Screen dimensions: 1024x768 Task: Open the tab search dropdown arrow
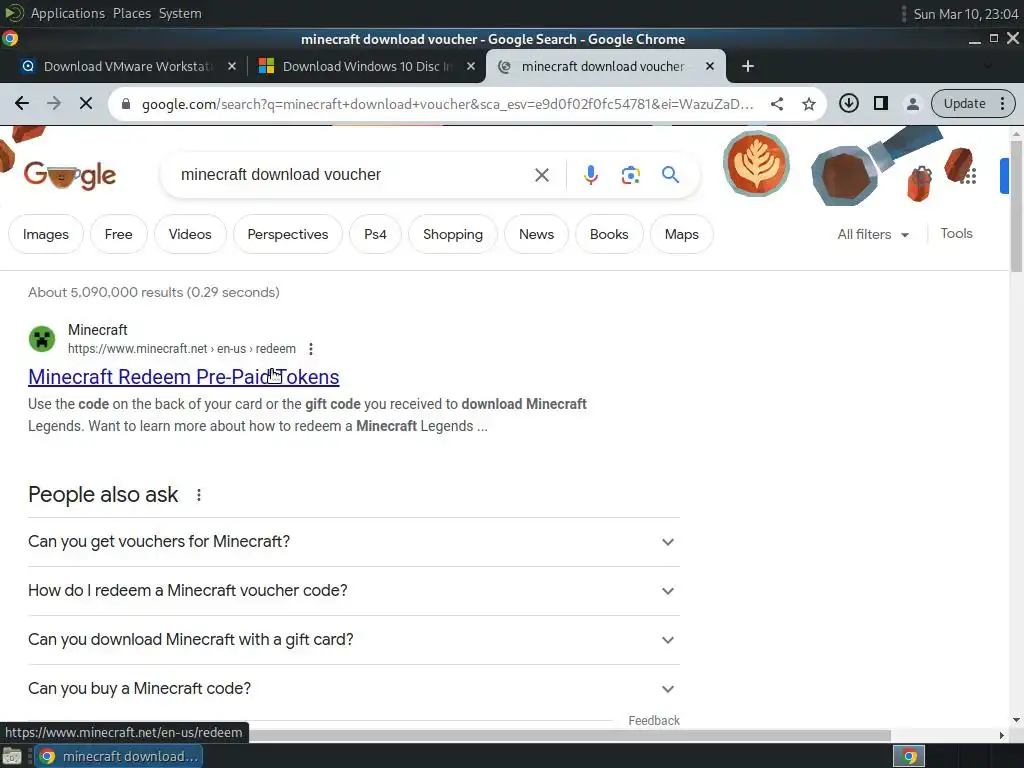coord(987,66)
